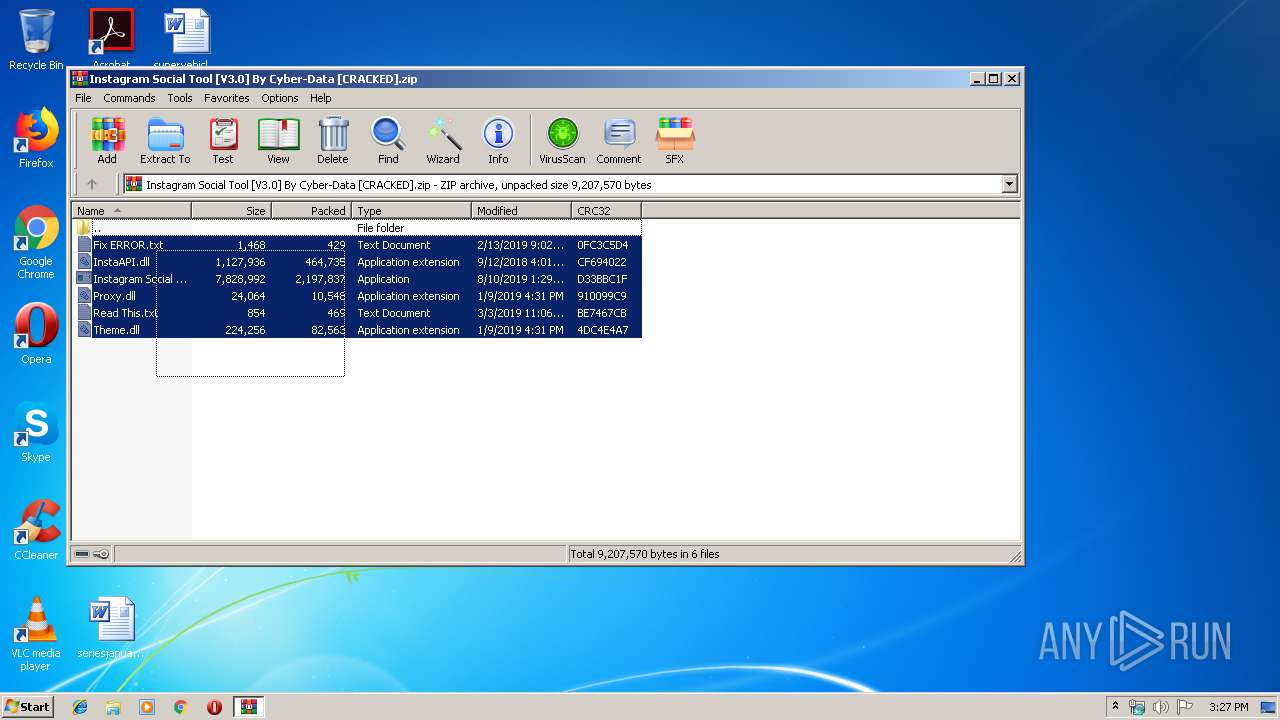Viewport: 1280px width, 720px height.
Task: Click the key password icon in status bar
Action: pyautogui.click(x=101, y=554)
